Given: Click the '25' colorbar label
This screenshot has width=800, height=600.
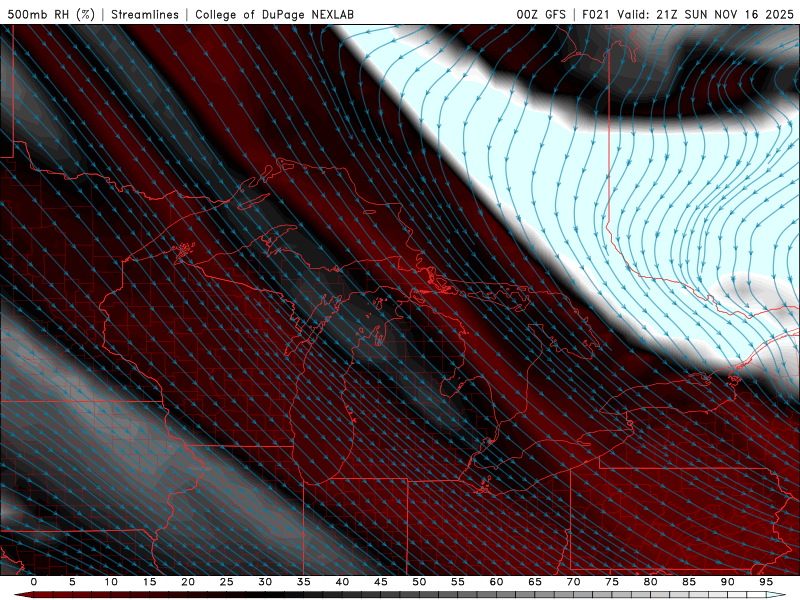Looking at the screenshot, I should coord(227,582).
